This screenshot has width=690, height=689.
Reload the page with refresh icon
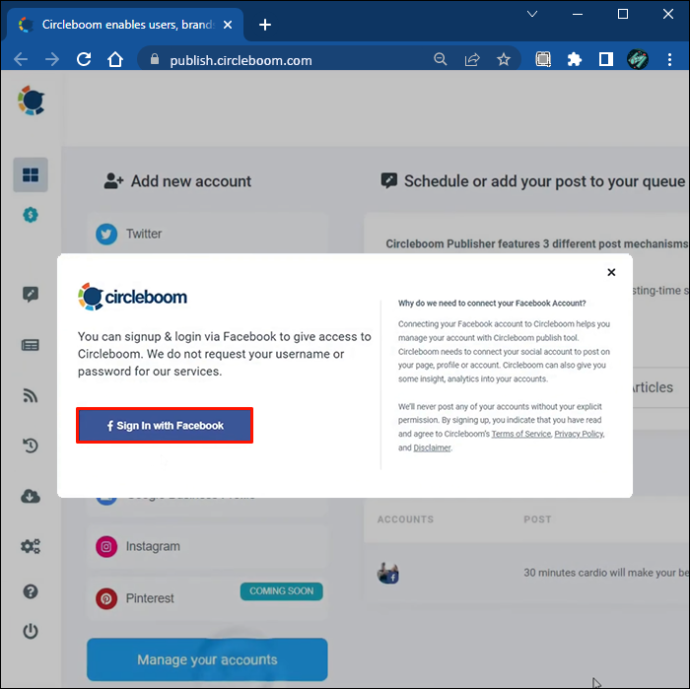click(x=84, y=59)
